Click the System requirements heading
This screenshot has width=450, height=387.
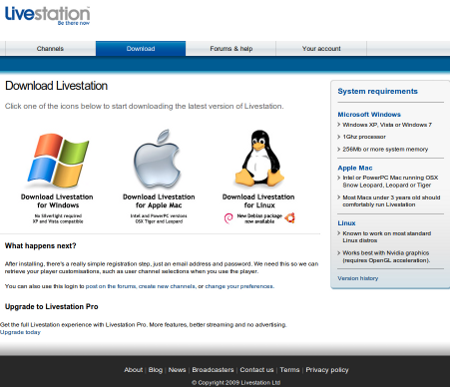(378, 91)
